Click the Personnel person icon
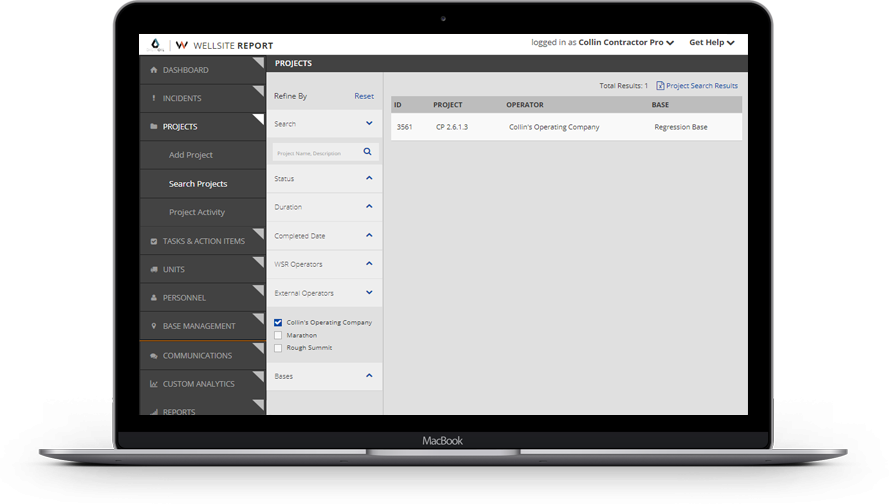This screenshot has width=889, height=504. point(154,298)
